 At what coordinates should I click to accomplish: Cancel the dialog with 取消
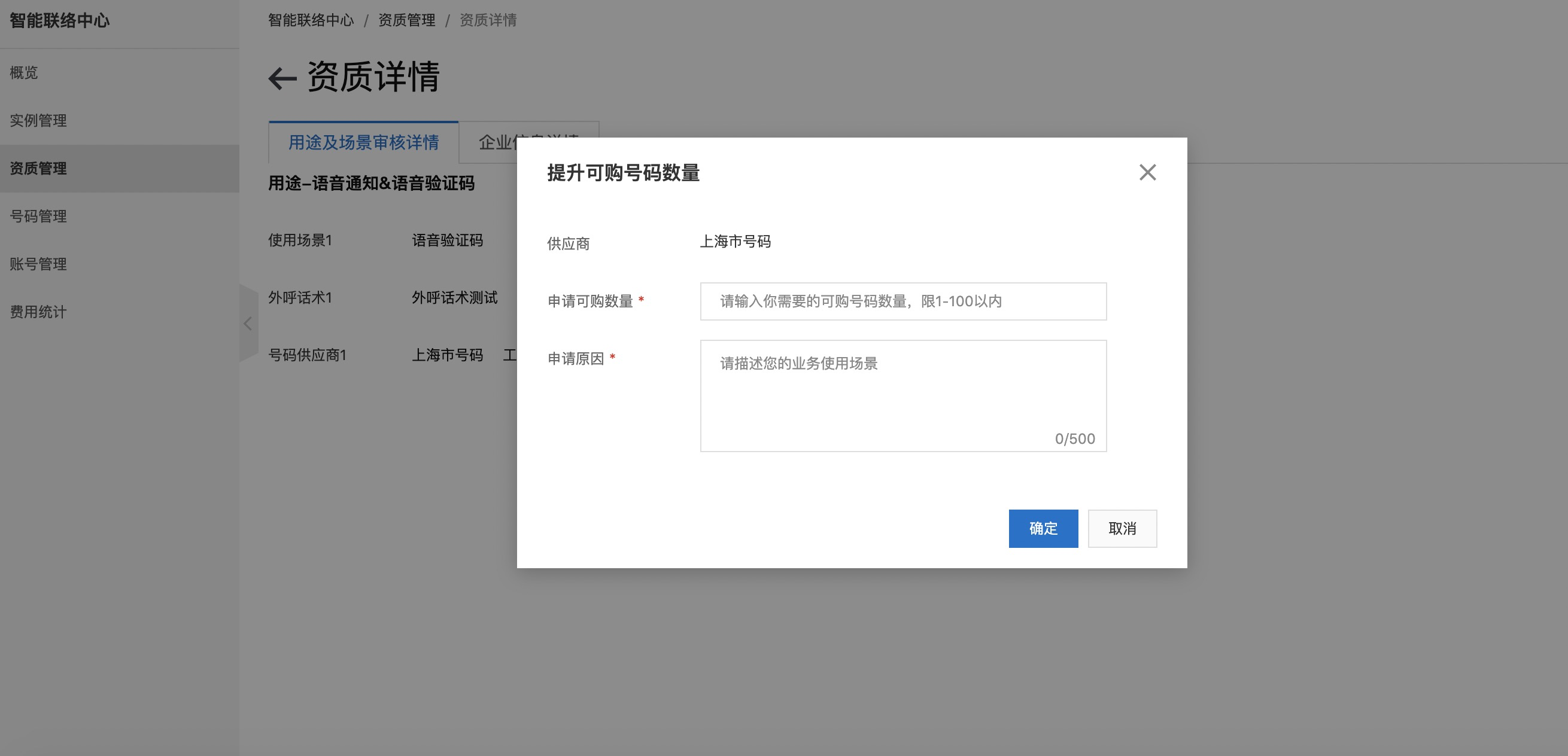pos(1122,528)
